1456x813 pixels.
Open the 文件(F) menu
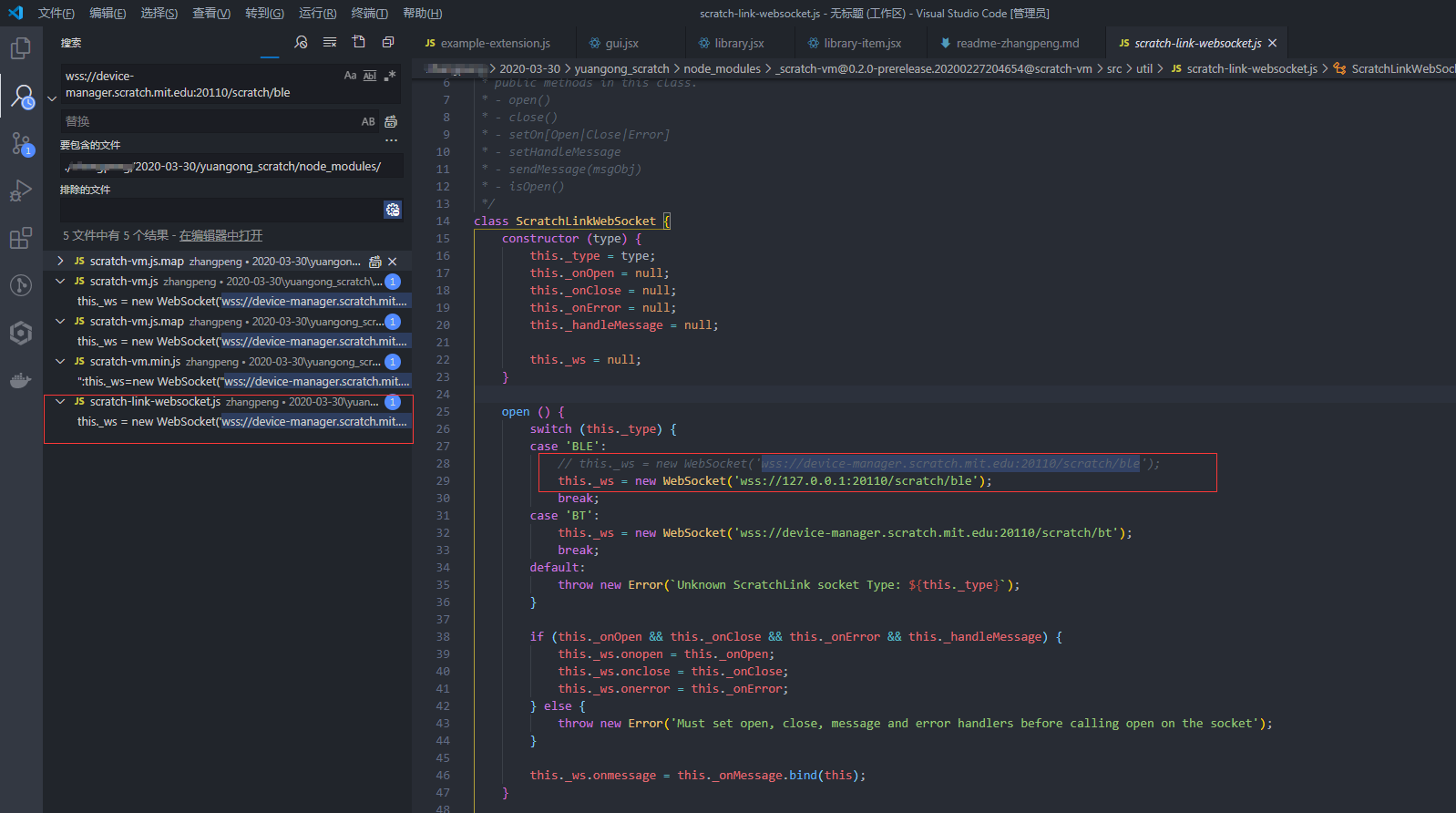(x=56, y=13)
